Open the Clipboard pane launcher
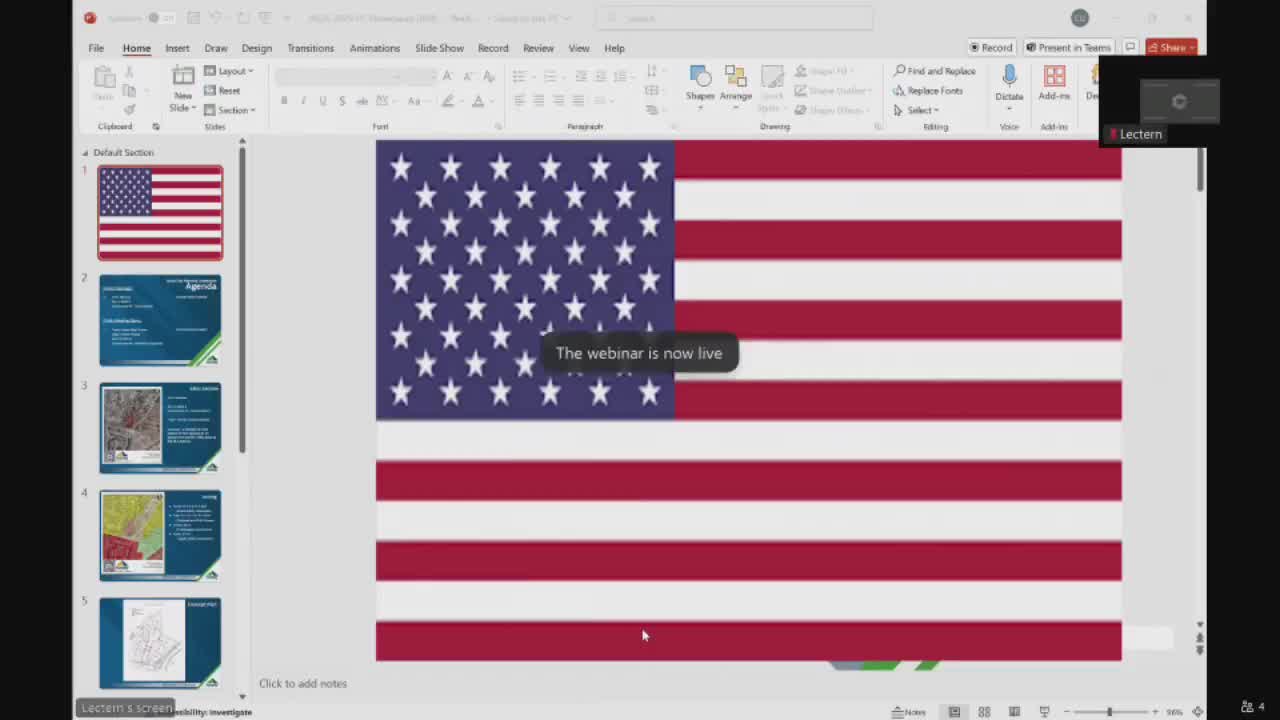Viewport: 1280px width, 720px height. coord(156,127)
